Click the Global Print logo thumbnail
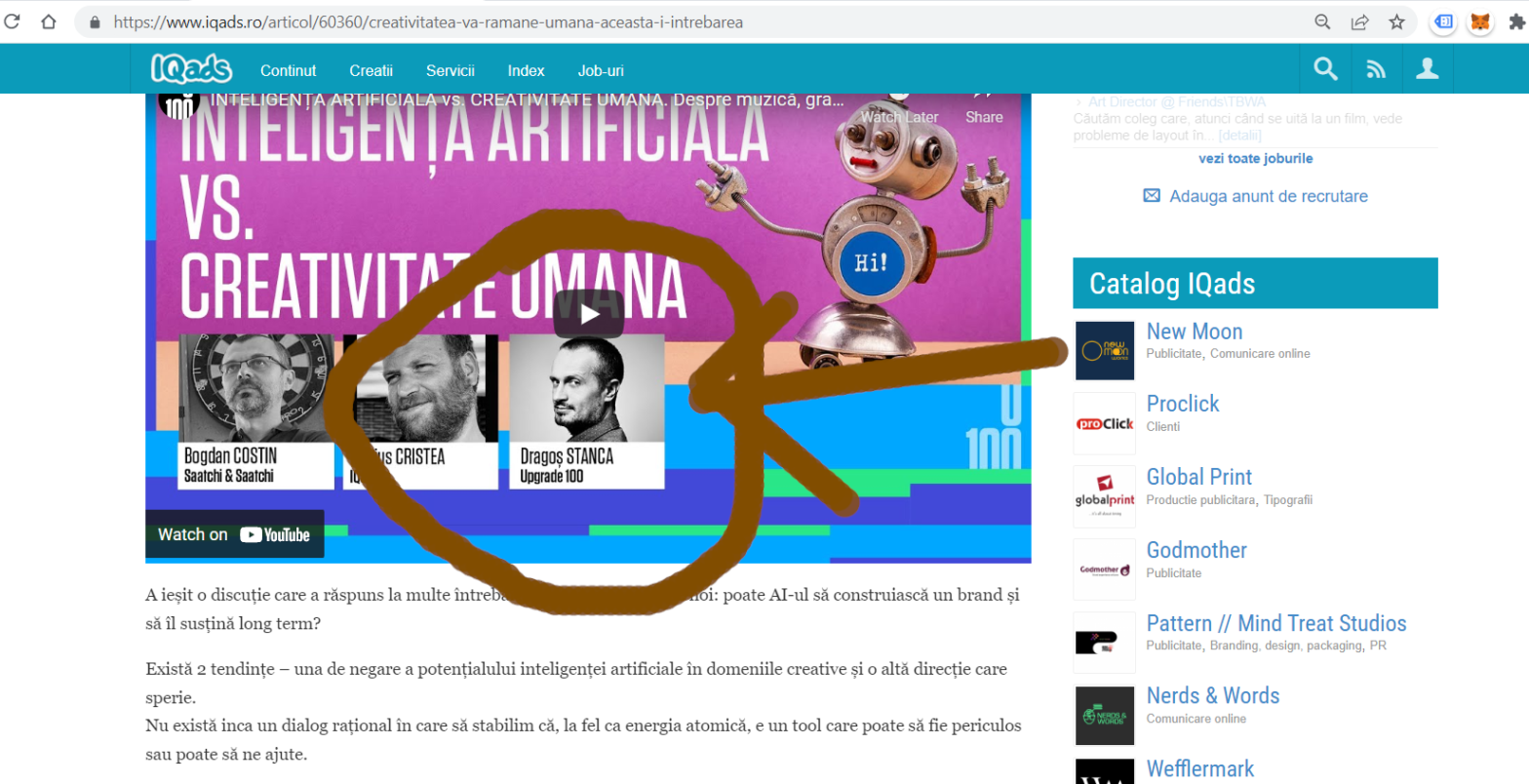Screen dimensions: 1529x784 click(x=1105, y=496)
